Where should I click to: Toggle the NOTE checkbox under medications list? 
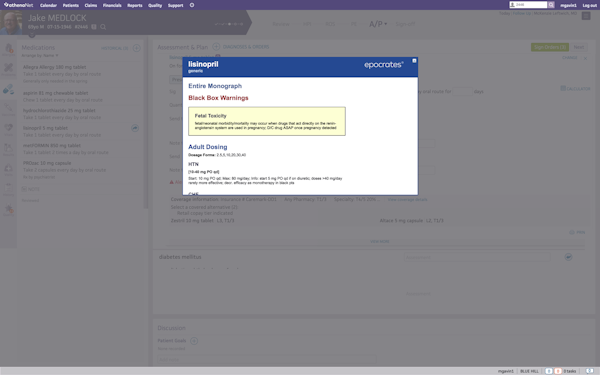tap(24, 189)
